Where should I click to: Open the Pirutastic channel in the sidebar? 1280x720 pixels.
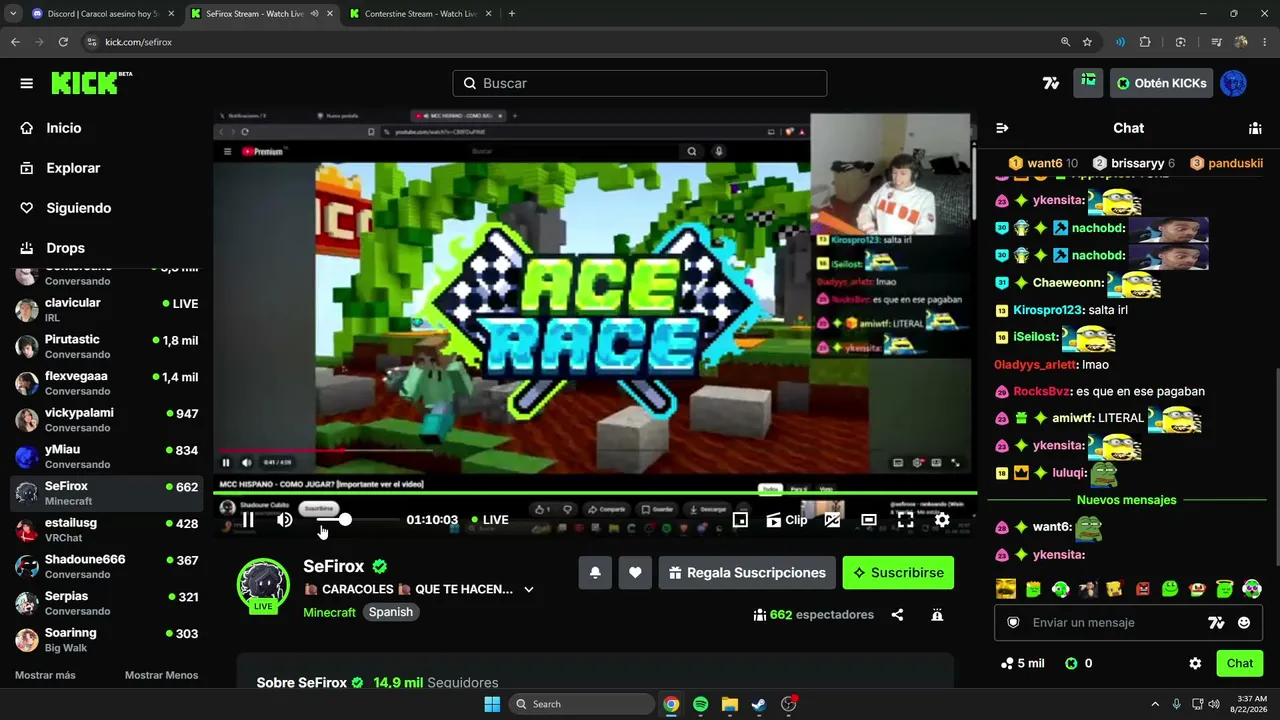click(x=105, y=347)
